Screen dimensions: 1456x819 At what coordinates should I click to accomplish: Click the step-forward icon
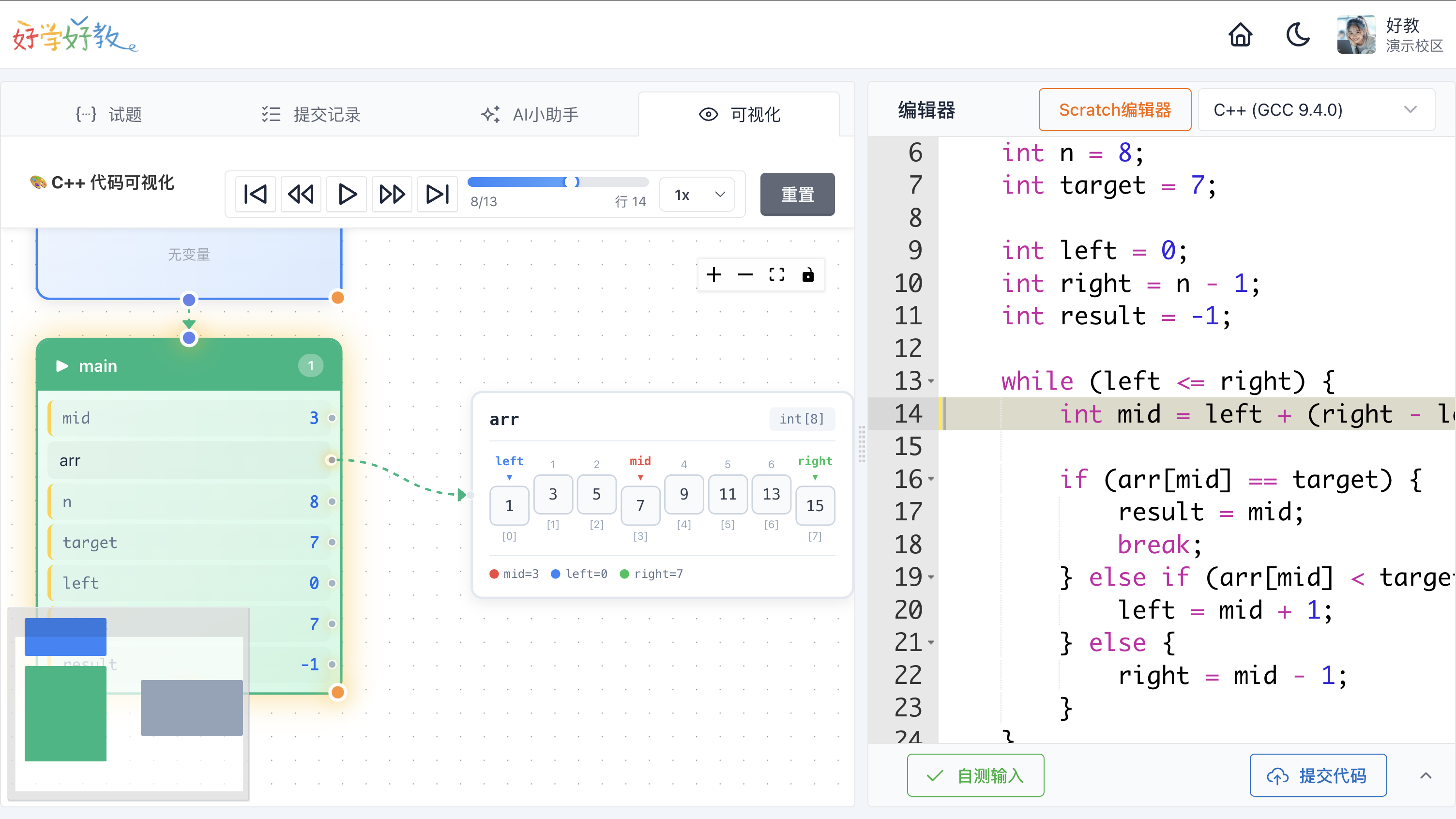tap(392, 194)
